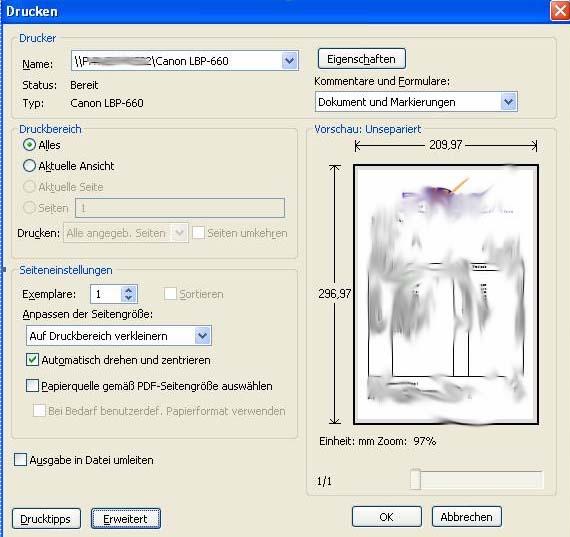
Task: Click Abbrechen to cancel printing
Action: [x=467, y=517]
